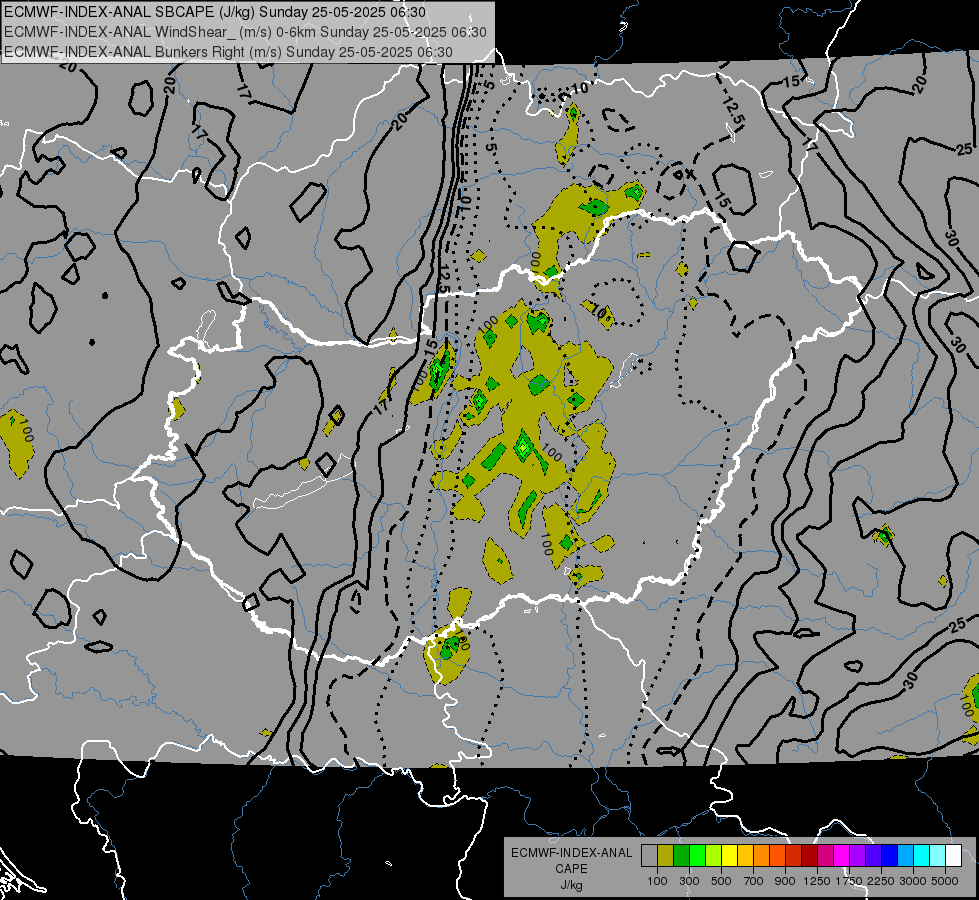This screenshot has height=900, width=979.
Task: Click the J/kg unit in legend box
Action: (x=571, y=885)
